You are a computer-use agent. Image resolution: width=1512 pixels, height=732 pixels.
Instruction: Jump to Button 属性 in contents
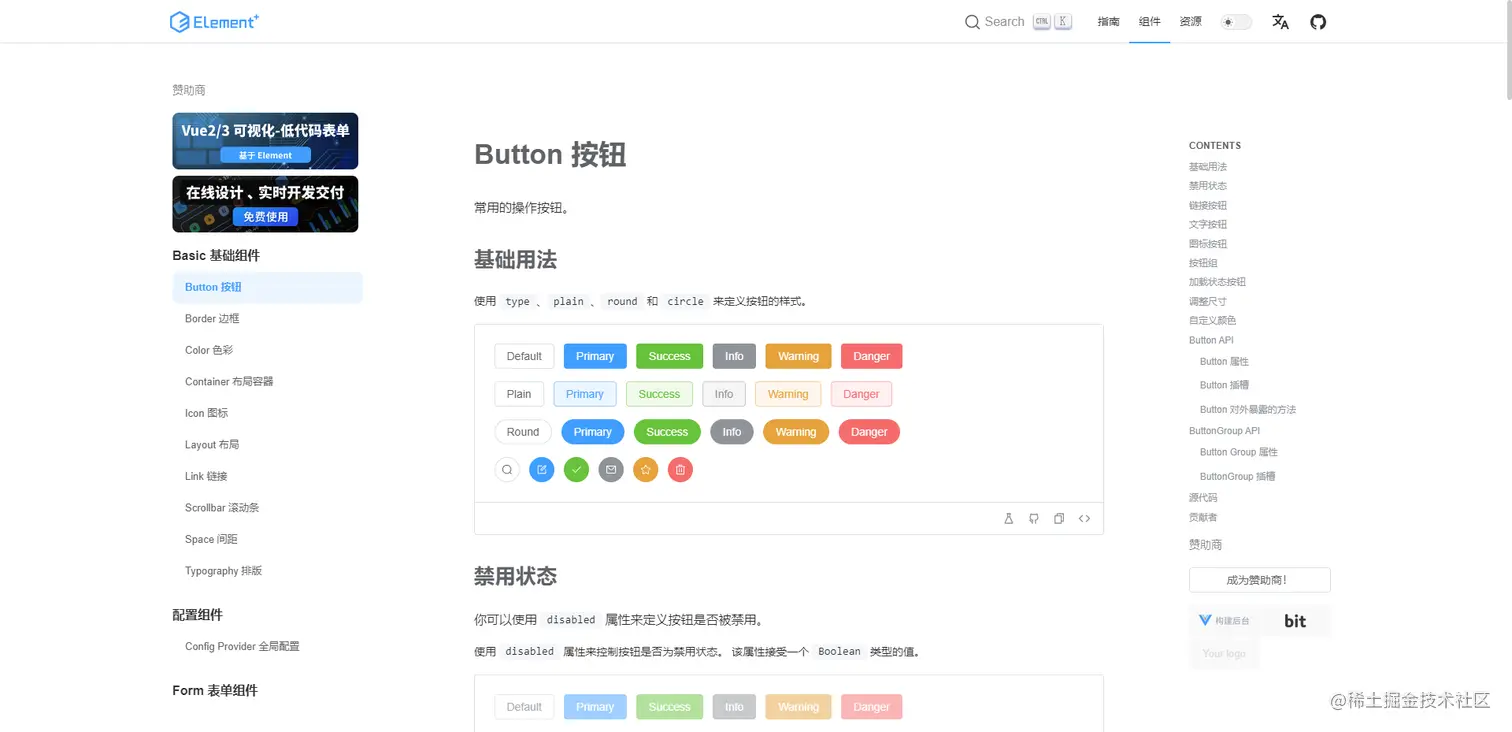[x=1224, y=362]
